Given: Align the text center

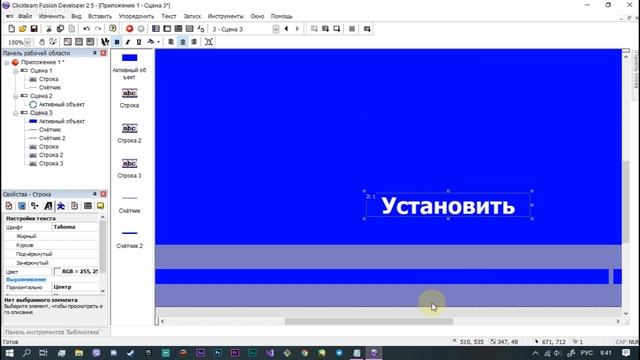Looking at the screenshot, I should click(182, 42).
